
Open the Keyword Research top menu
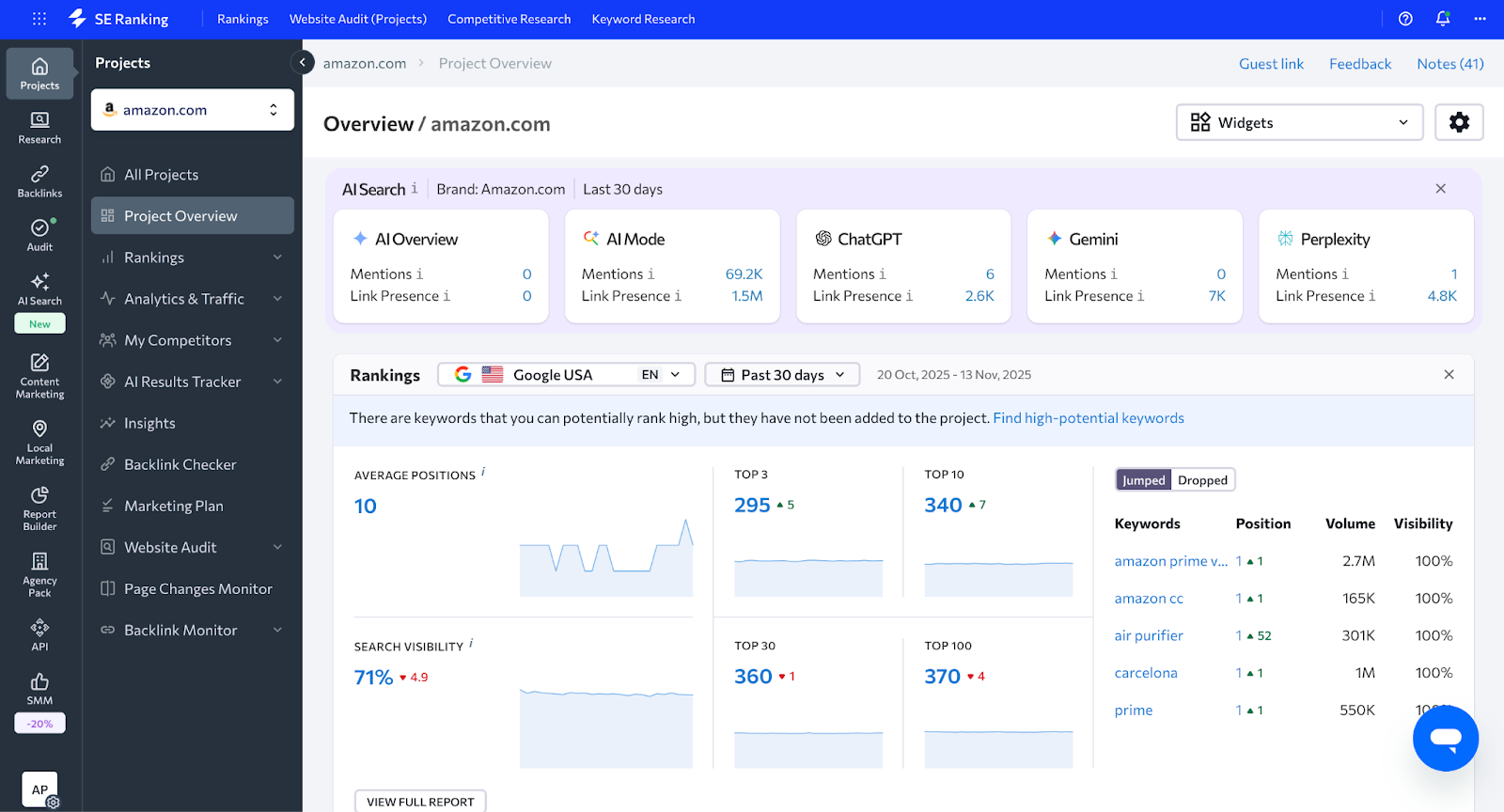click(643, 19)
